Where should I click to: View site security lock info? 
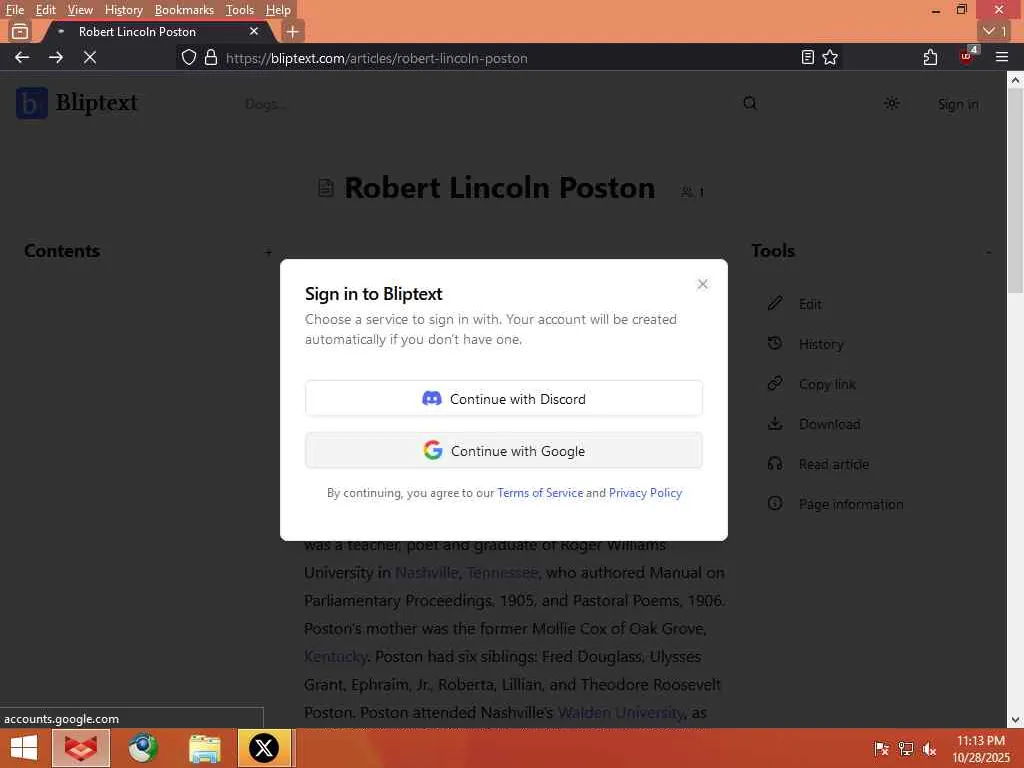point(210,57)
